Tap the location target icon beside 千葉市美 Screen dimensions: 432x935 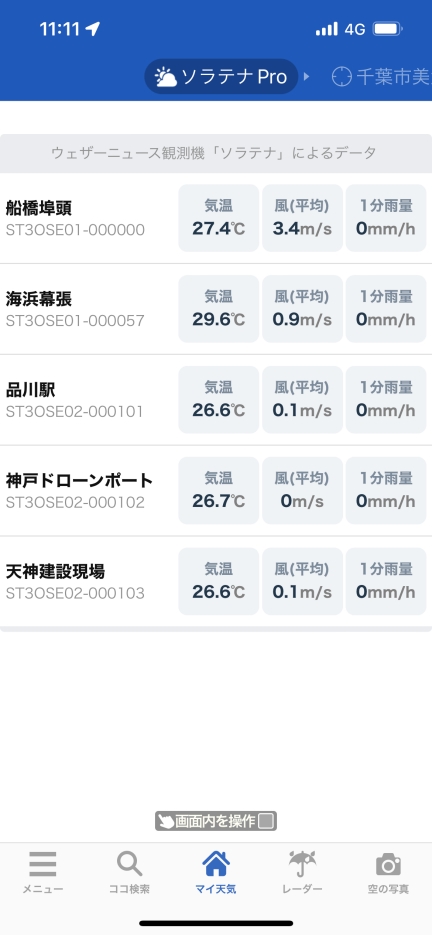click(341, 77)
